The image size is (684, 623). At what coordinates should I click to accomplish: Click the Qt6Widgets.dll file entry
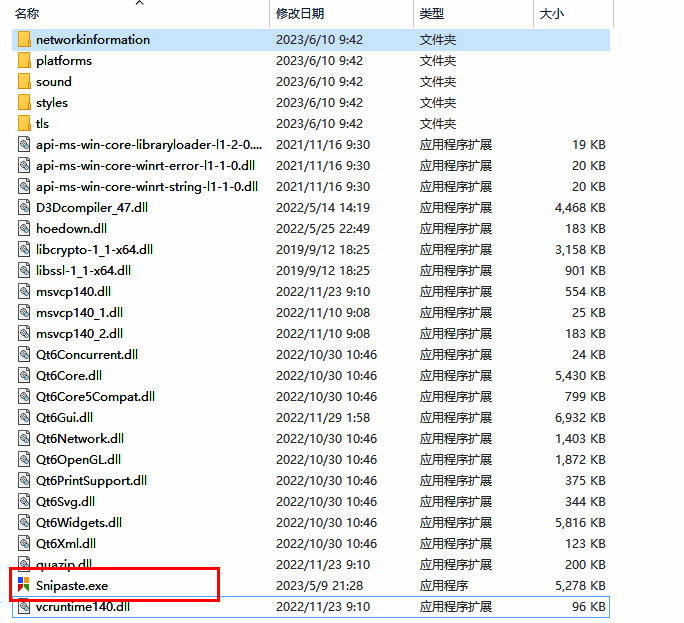pyautogui.click(x=78, y=523)
